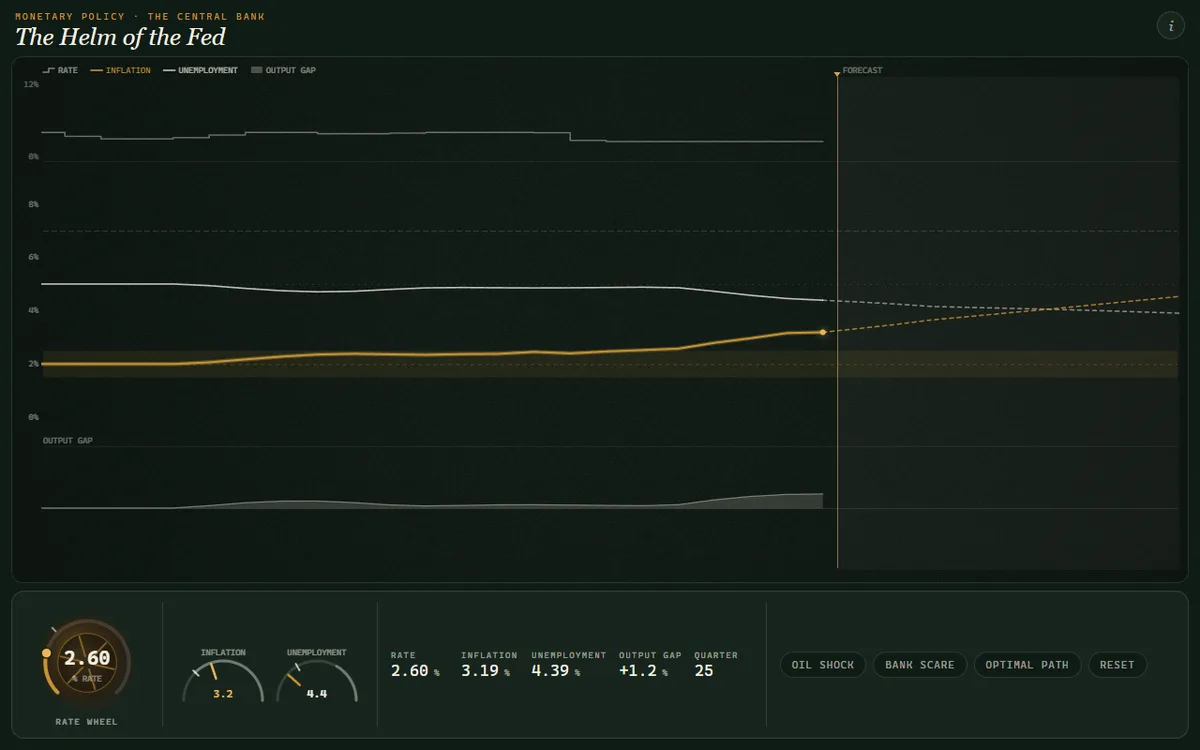Click the Output Gap +1.2 readout
The image size is (1200, 750).
[650, 664]
